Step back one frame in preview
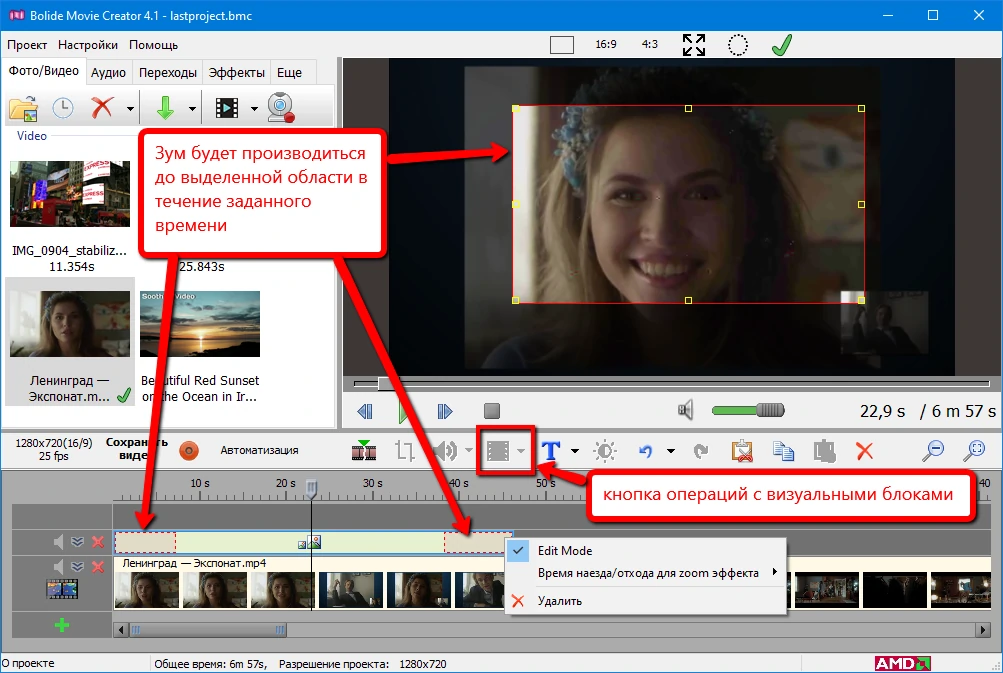Screen dimensions: 1003x673 point(365,411)
